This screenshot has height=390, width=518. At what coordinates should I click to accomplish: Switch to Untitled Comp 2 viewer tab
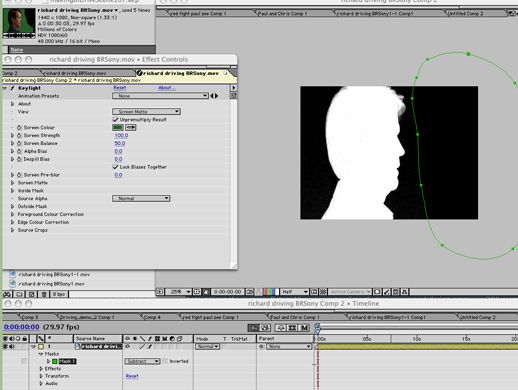click(x=465, y=14)
